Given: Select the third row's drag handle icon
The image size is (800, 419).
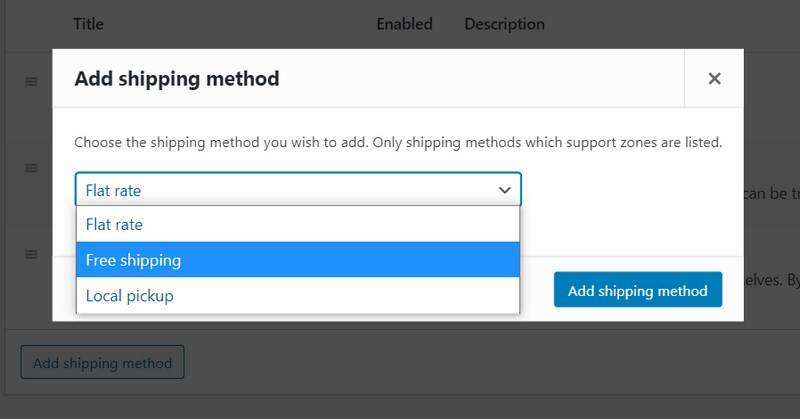Looking at the screenshot, I should [31, 255].
